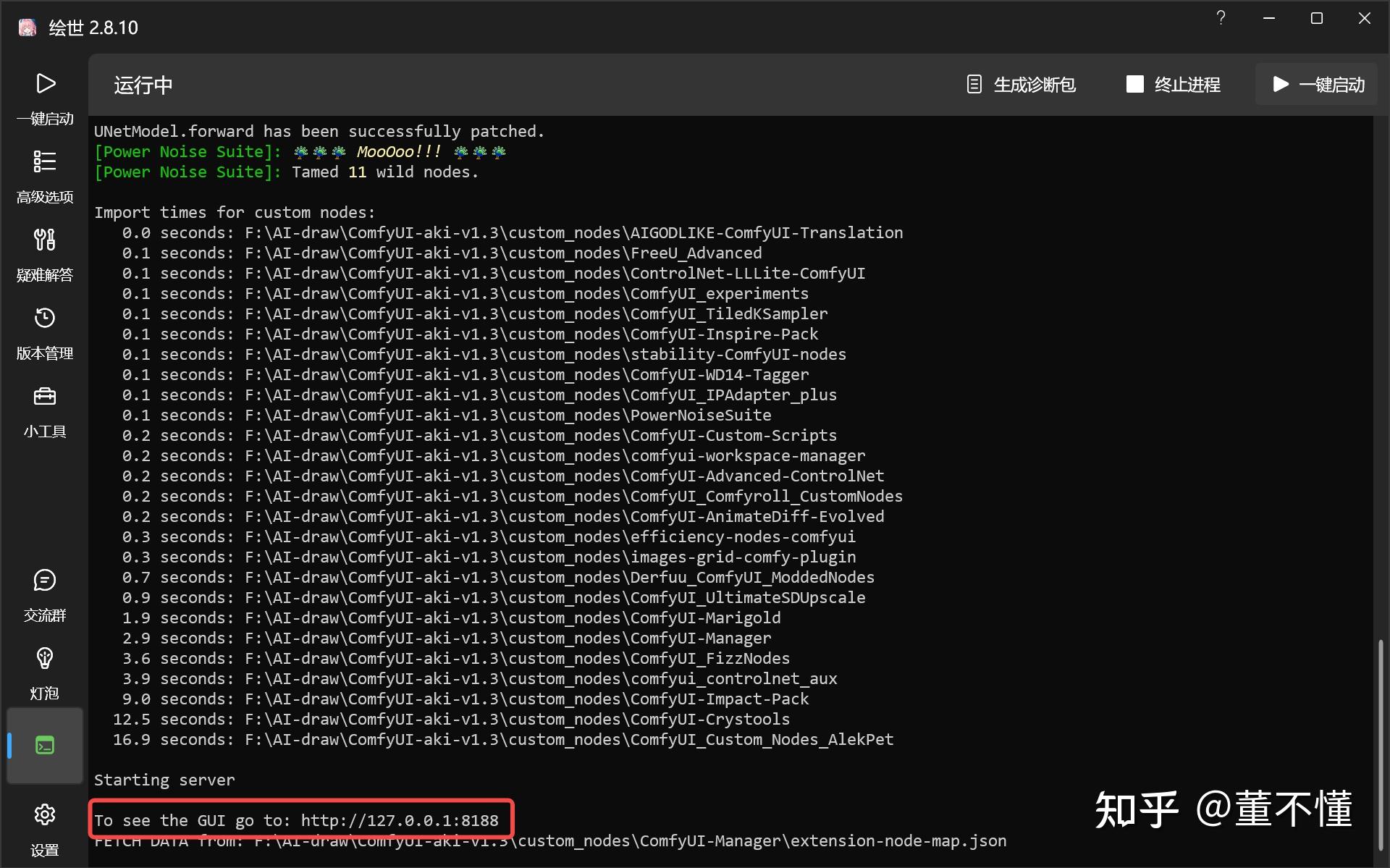Maximize the 绘世 launcher window
This screenshot has height=868, width=1390.
click(1316, 18)
